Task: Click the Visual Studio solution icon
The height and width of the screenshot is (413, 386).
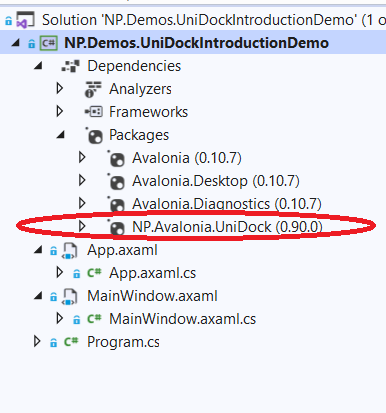Action: [x=25, y=20]
